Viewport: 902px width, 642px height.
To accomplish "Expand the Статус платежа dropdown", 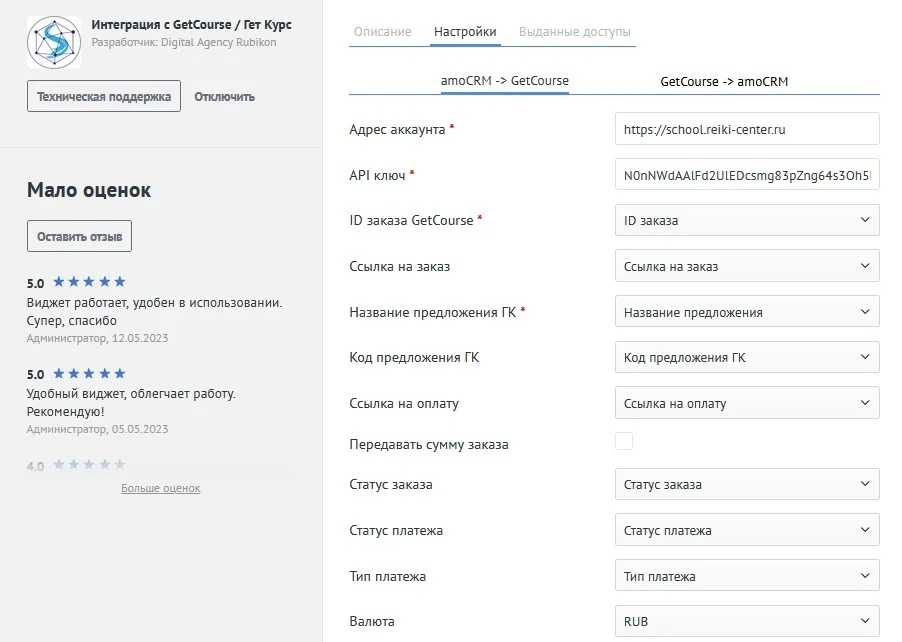I will 746,530.
